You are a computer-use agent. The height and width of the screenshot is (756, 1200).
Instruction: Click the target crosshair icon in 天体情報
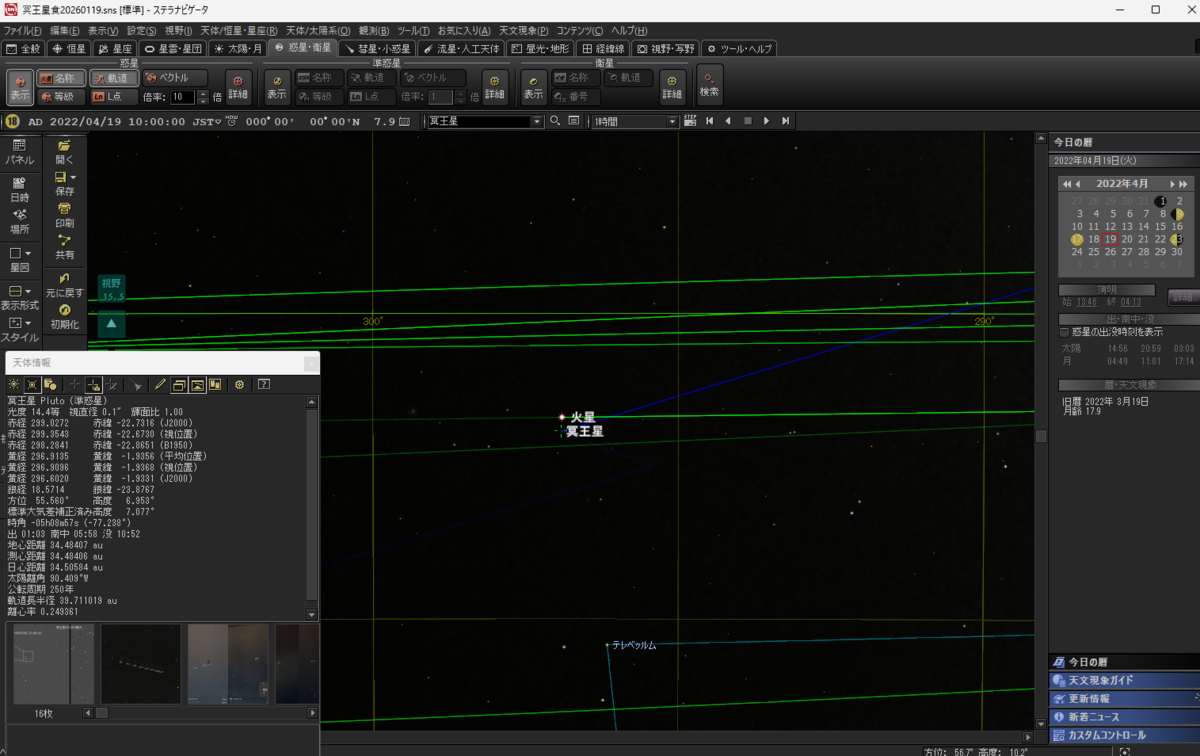tap(239, 385)
